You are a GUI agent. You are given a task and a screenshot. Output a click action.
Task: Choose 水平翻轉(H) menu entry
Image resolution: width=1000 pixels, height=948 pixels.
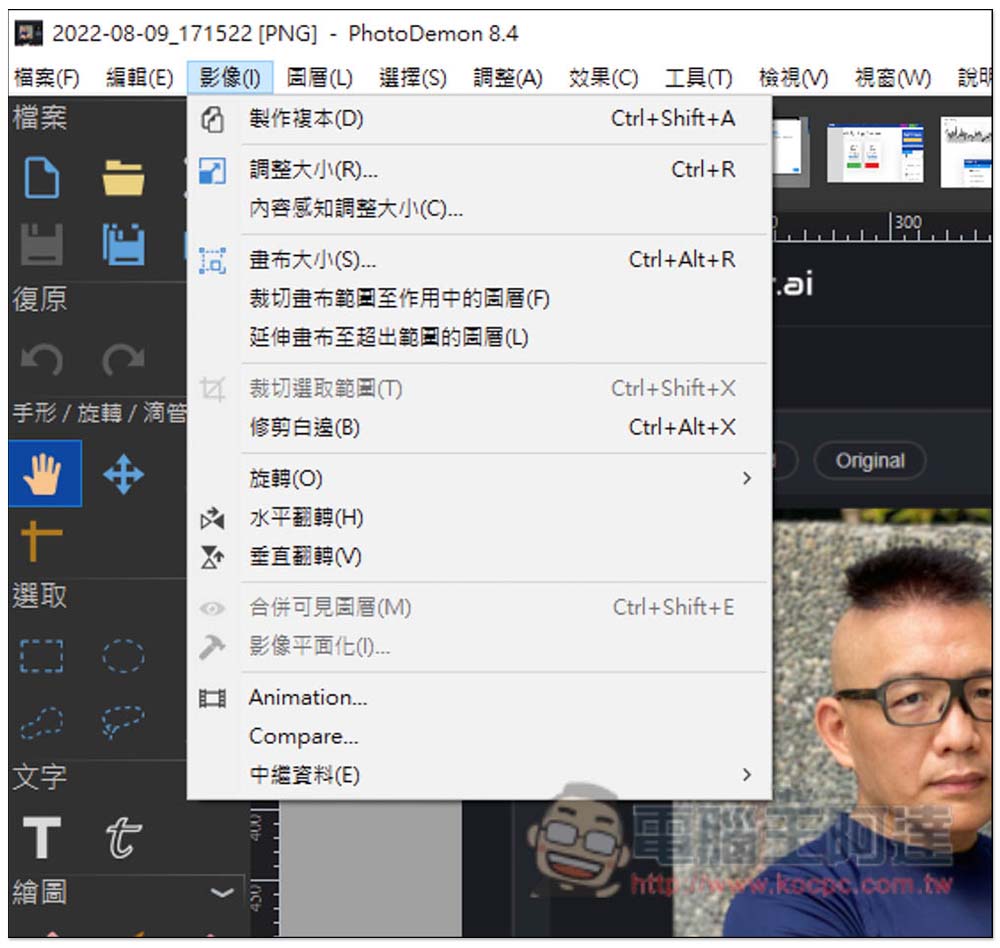[x=306, y=518]
